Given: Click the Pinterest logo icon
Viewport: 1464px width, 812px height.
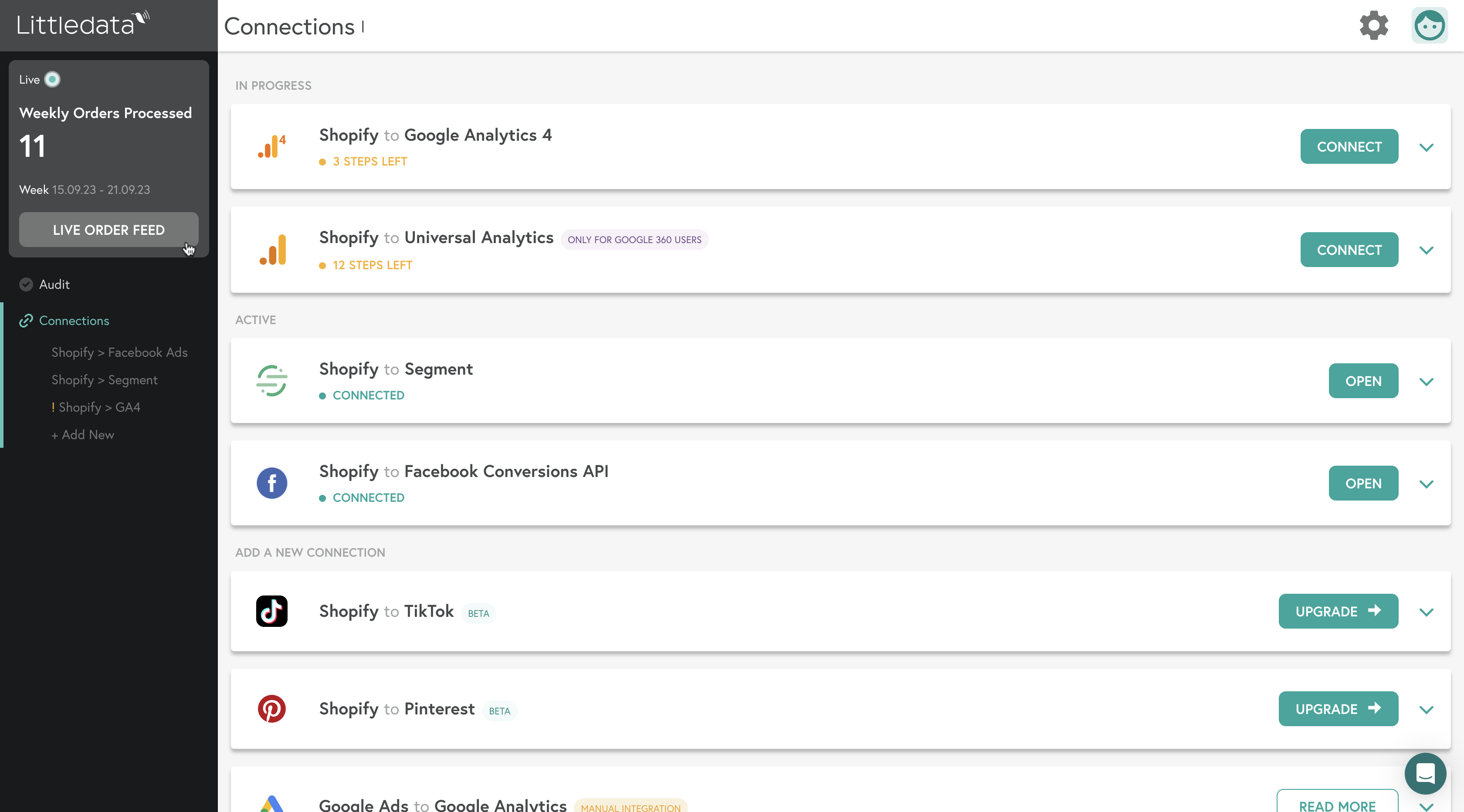Looking at the screenshot, I should (x=271, y=709).
